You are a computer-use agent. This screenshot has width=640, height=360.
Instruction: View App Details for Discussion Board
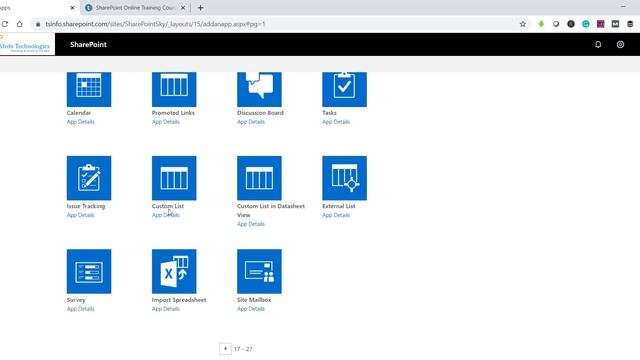(x=251, y=122)
